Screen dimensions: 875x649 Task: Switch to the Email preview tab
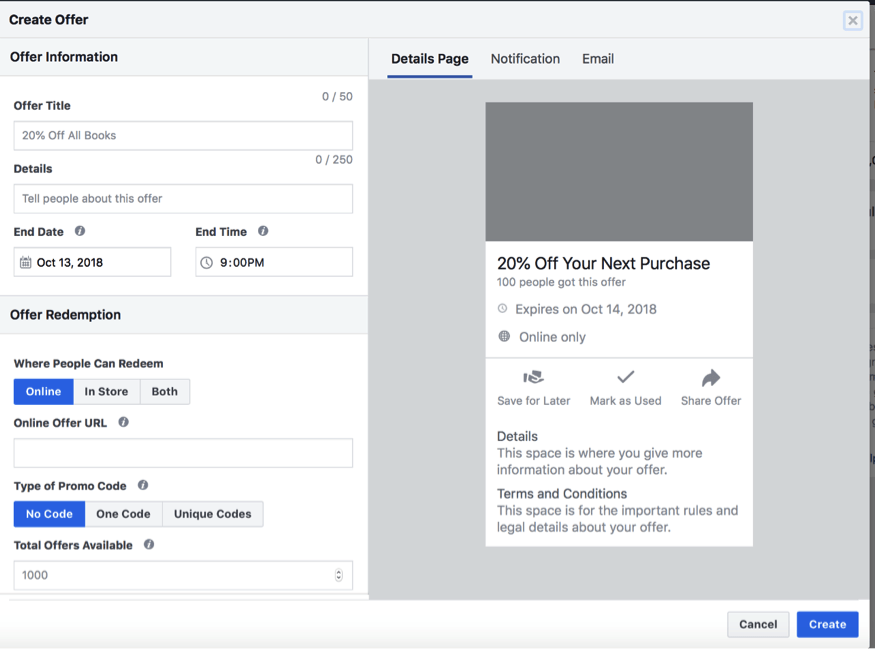coord(598,59)
